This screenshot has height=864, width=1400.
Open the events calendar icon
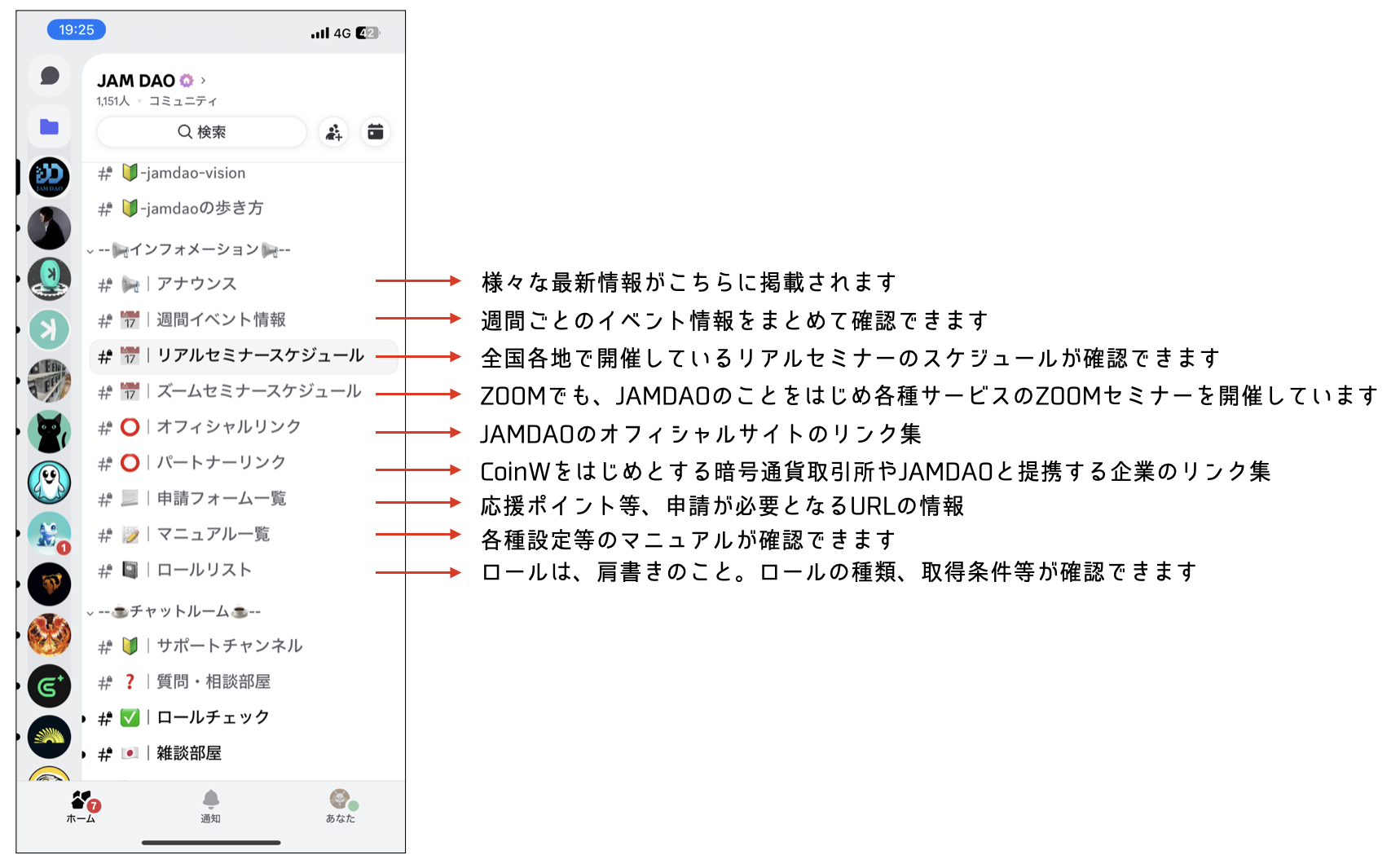[x=375, y=132]
